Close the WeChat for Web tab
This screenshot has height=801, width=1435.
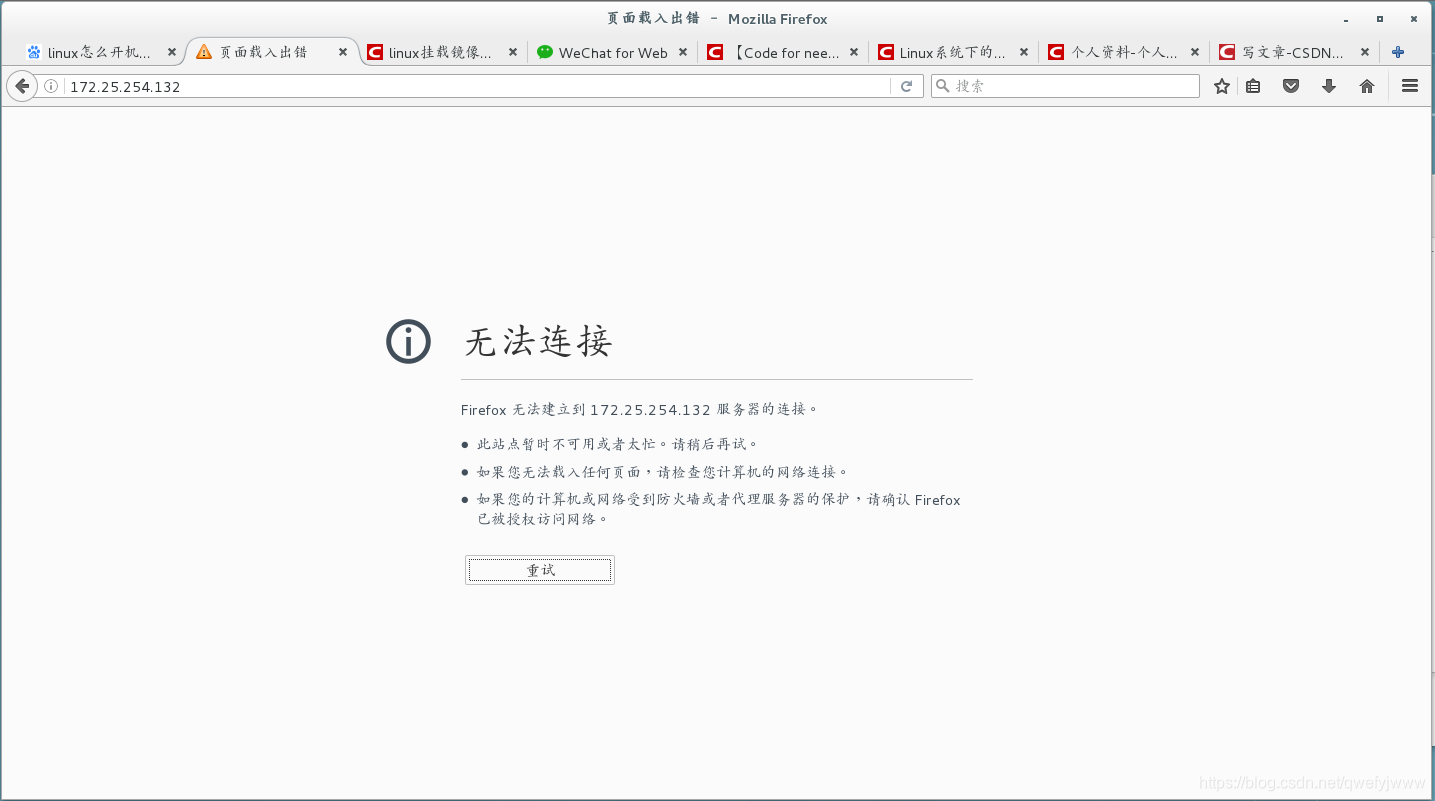click(683, 53)
